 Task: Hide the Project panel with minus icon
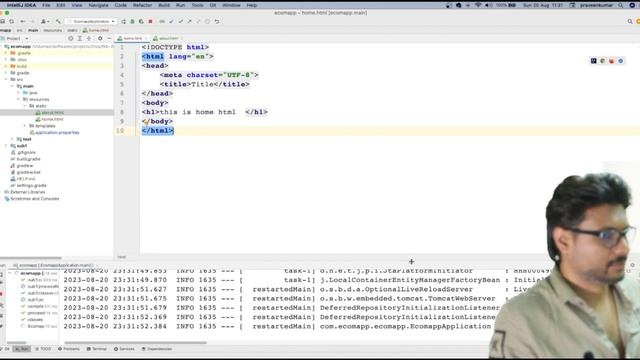(x=109, y=38)
